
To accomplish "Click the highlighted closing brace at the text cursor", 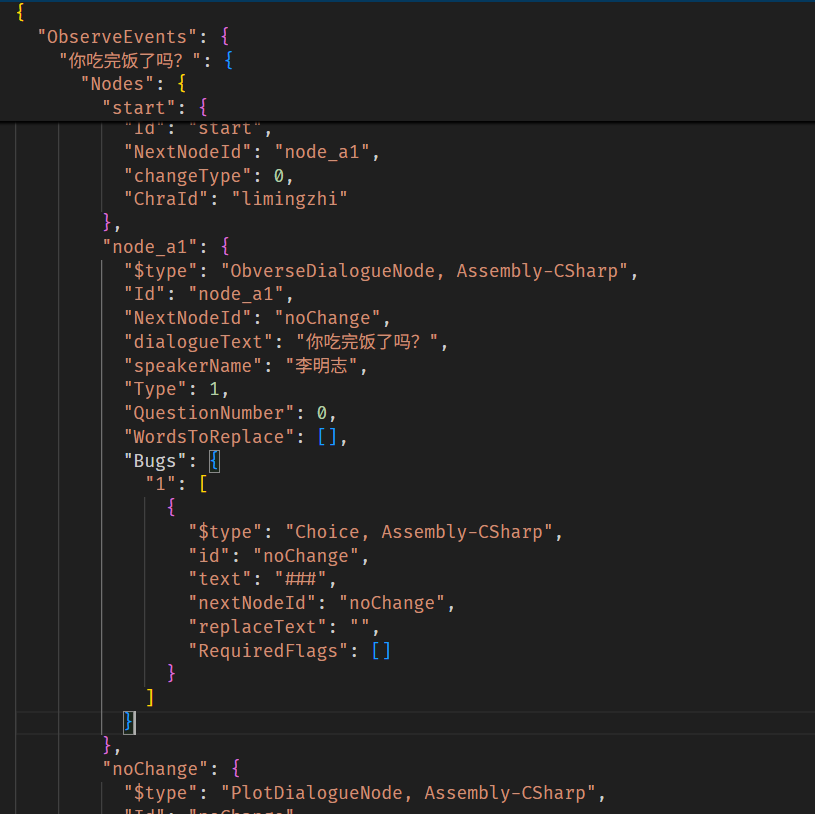I will pyautogui.click(x=129, y=721).
